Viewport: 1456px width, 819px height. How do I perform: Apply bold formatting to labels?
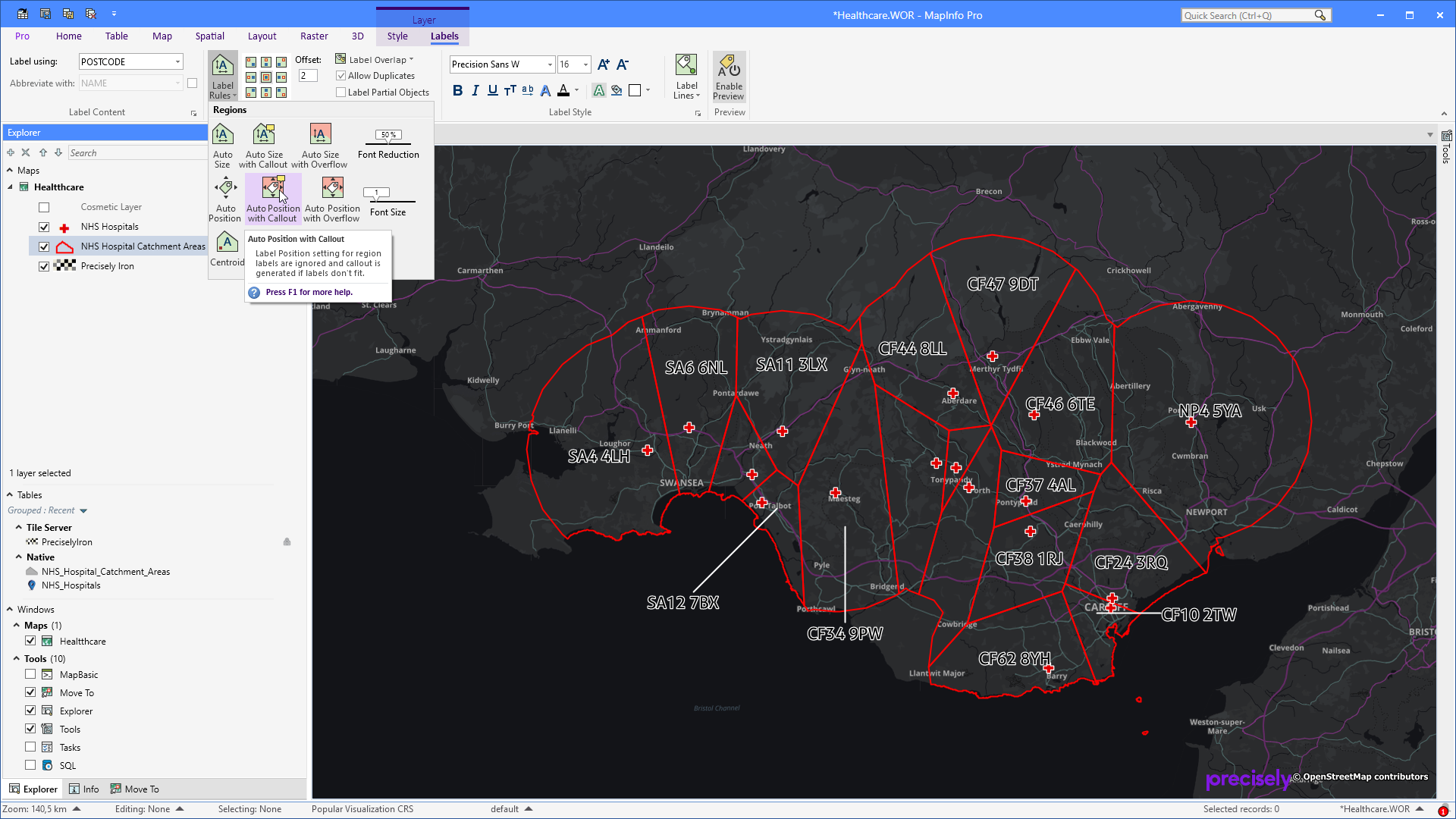[457, 90]
